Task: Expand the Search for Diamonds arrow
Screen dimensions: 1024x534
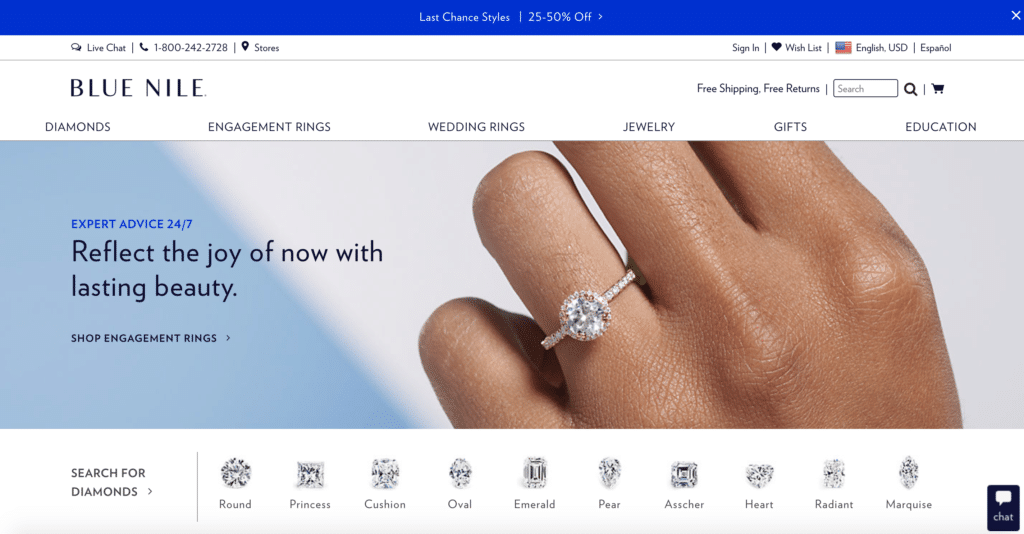Action: tap(150, 492)
